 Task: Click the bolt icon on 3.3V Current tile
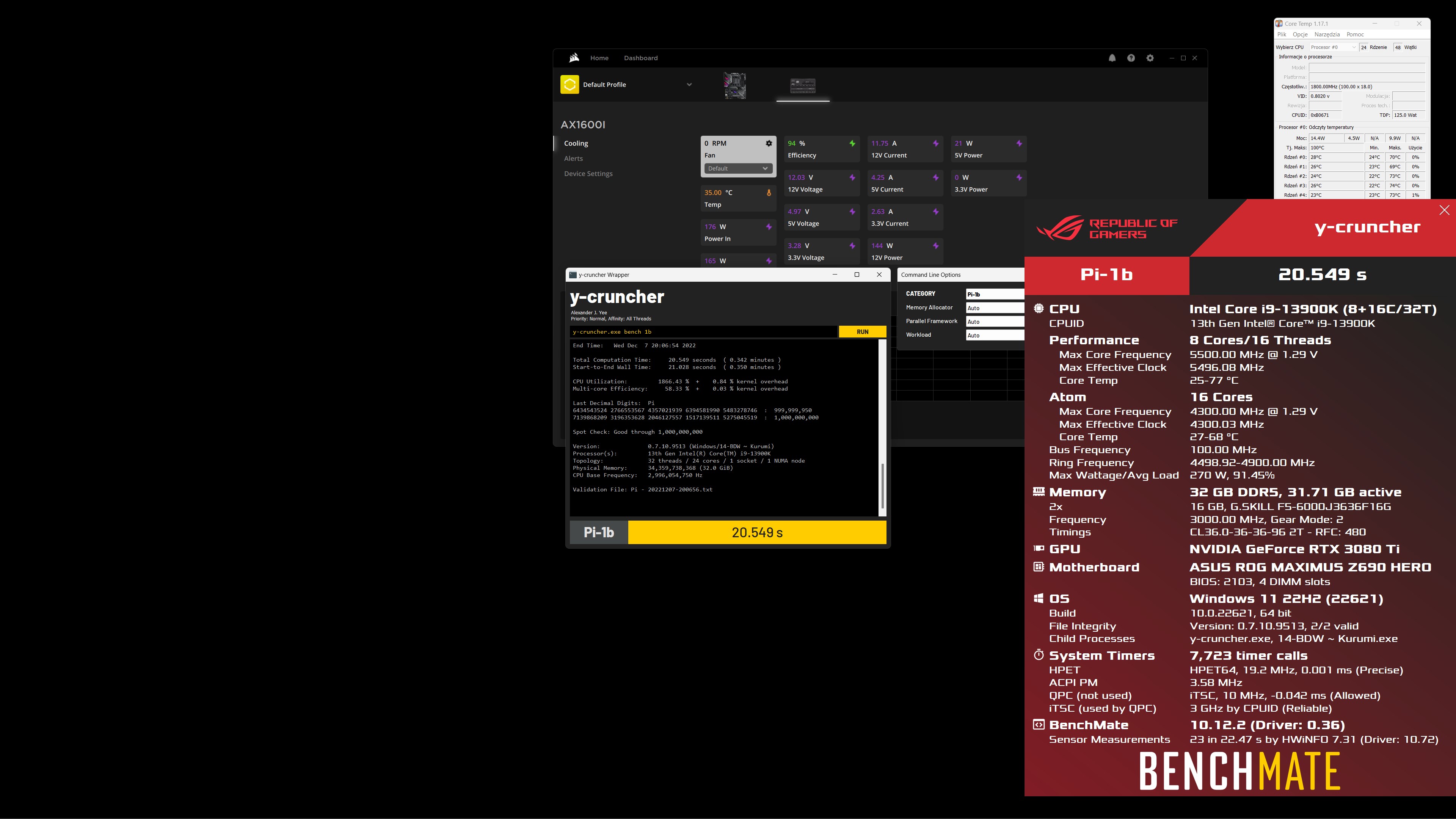click(x=935, y=212)
